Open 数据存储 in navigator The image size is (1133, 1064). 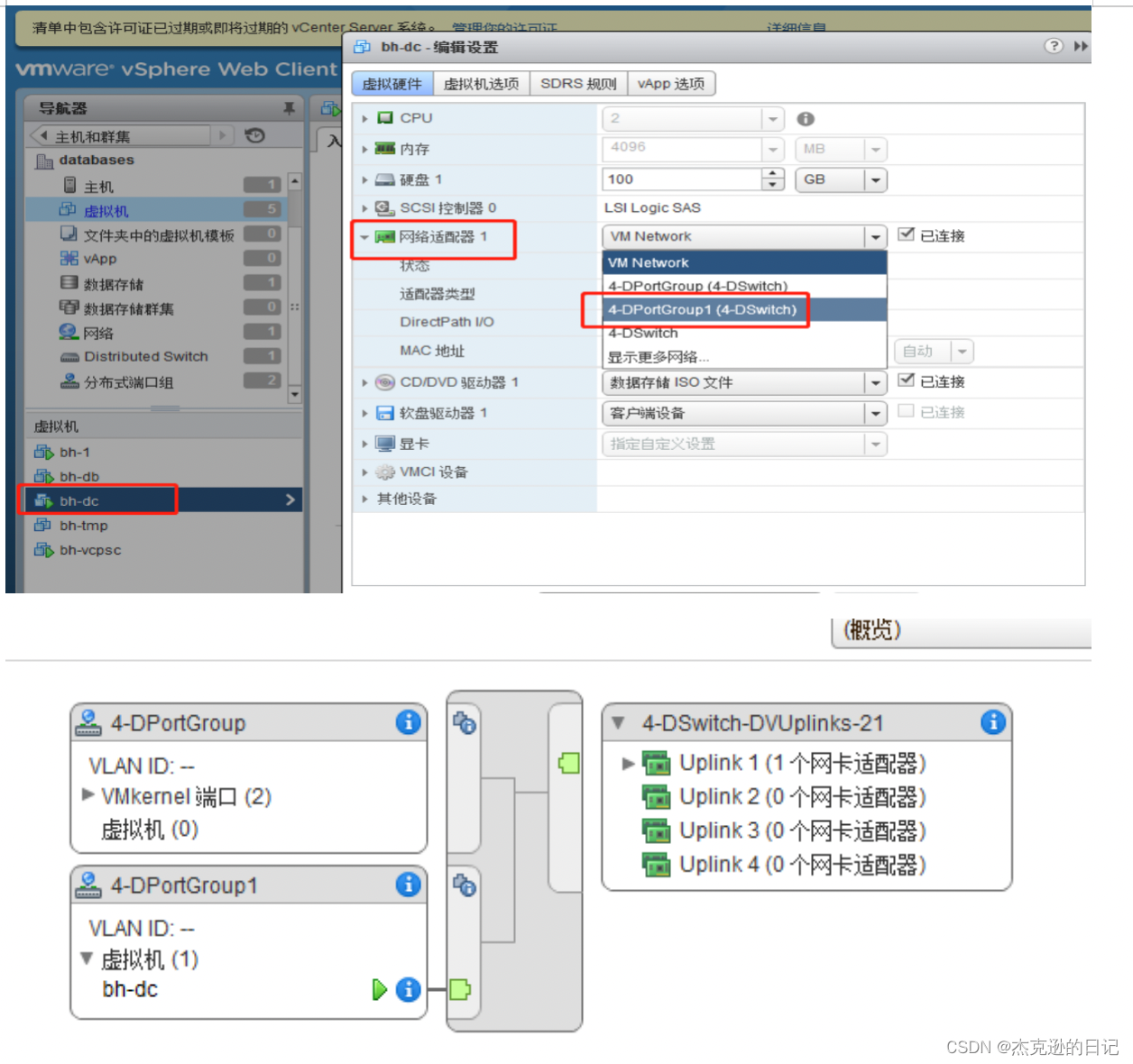click(113, 284)
